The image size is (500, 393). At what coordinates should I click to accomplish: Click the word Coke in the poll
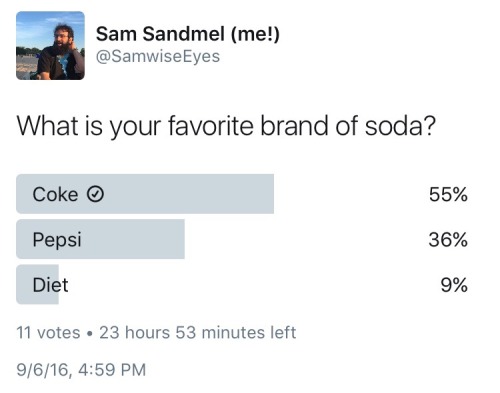pyautogui.click(x=55, y=194)
